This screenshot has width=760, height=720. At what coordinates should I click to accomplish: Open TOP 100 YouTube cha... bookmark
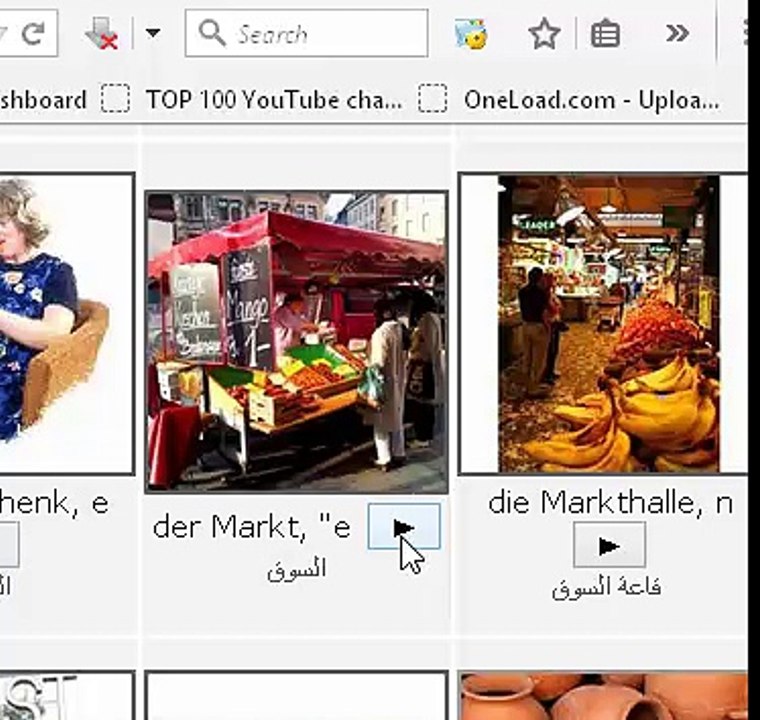[274, 100]
